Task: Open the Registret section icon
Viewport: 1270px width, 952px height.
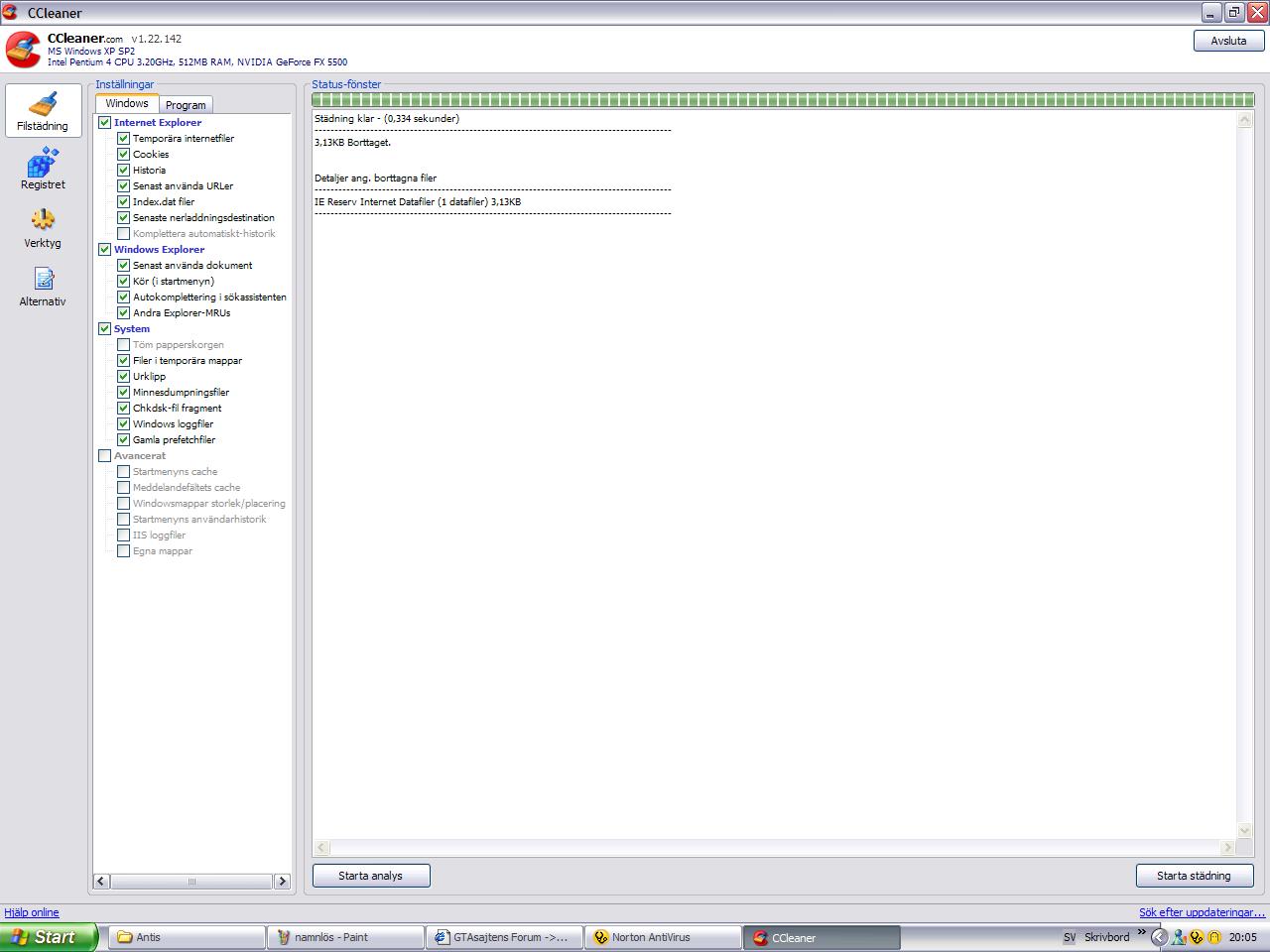Action: (x=43, y=169)
